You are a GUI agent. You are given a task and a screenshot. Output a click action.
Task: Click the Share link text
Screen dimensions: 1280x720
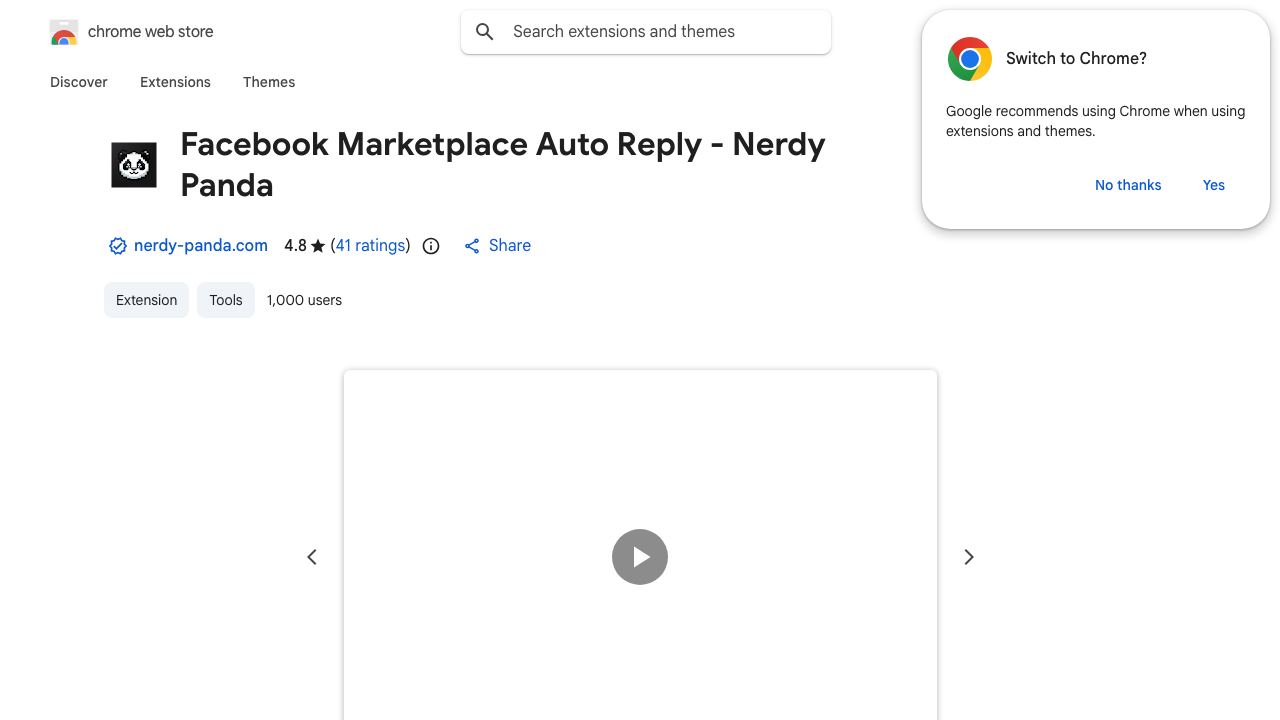510,246
